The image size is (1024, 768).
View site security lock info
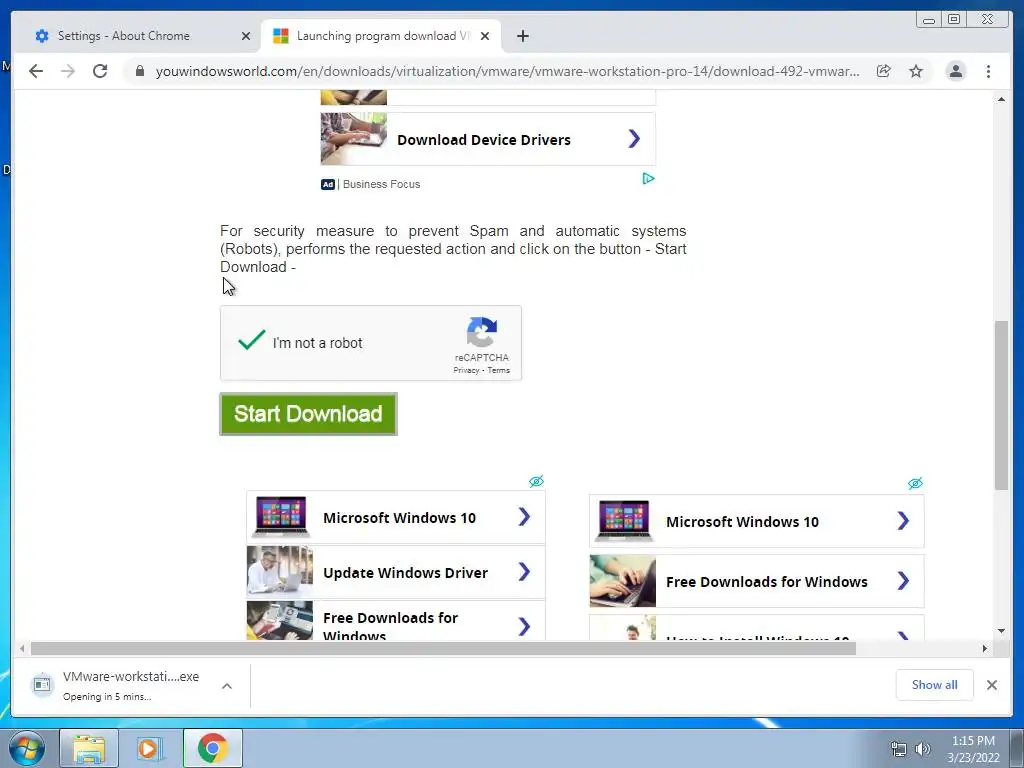(140, 71)
